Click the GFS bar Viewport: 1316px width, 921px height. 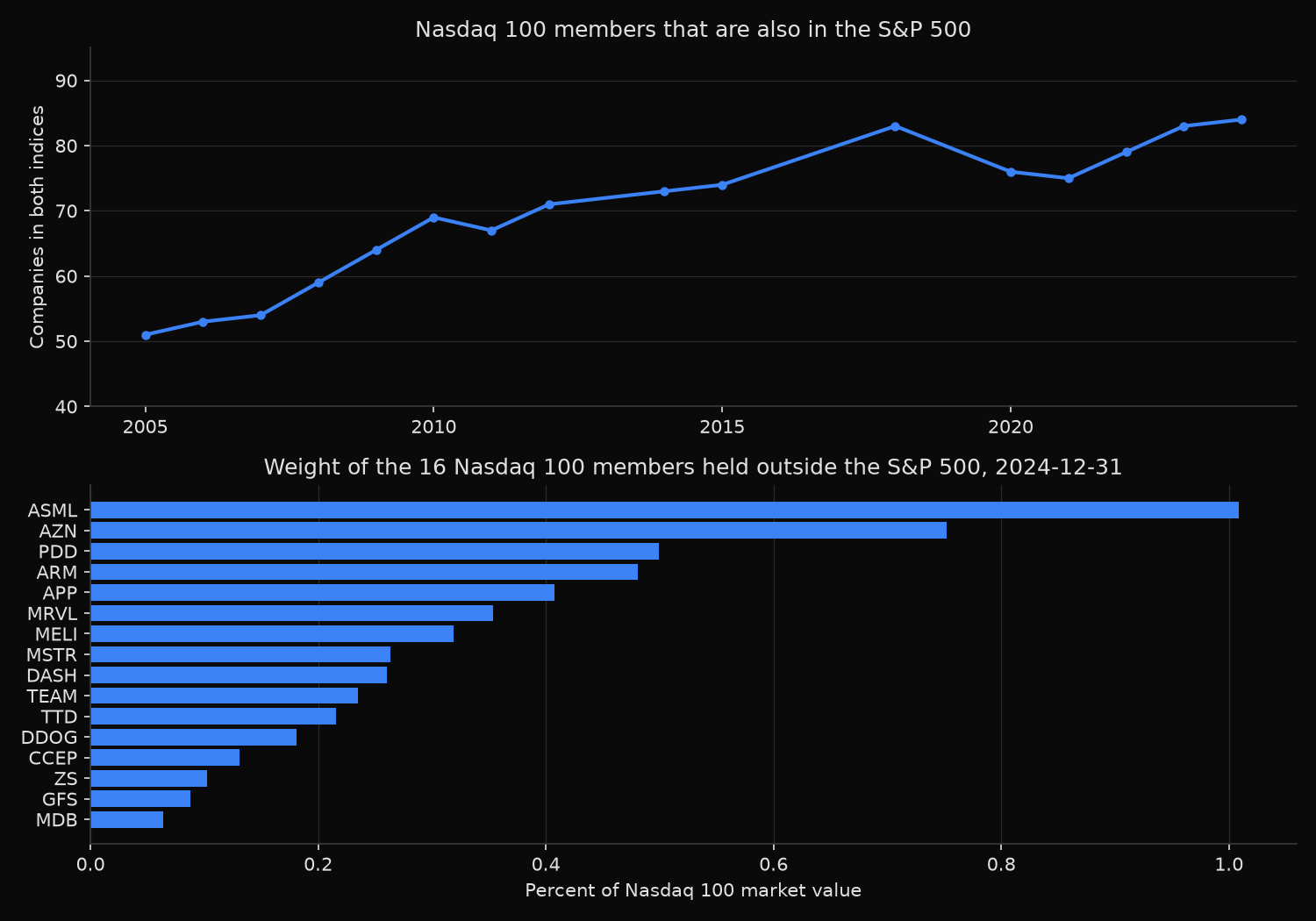[140, 798]
